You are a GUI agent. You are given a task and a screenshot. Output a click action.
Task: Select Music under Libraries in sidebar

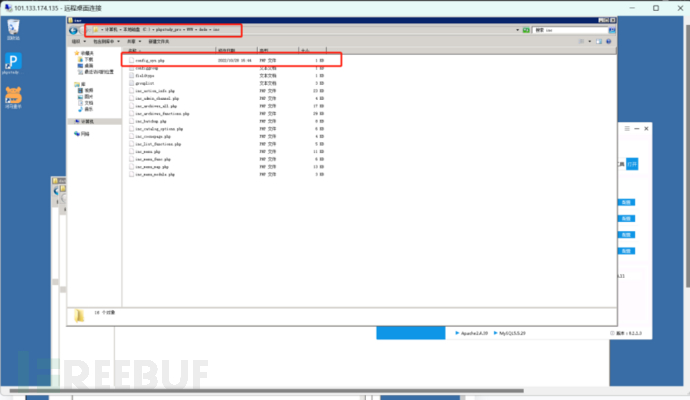[88, 108]
